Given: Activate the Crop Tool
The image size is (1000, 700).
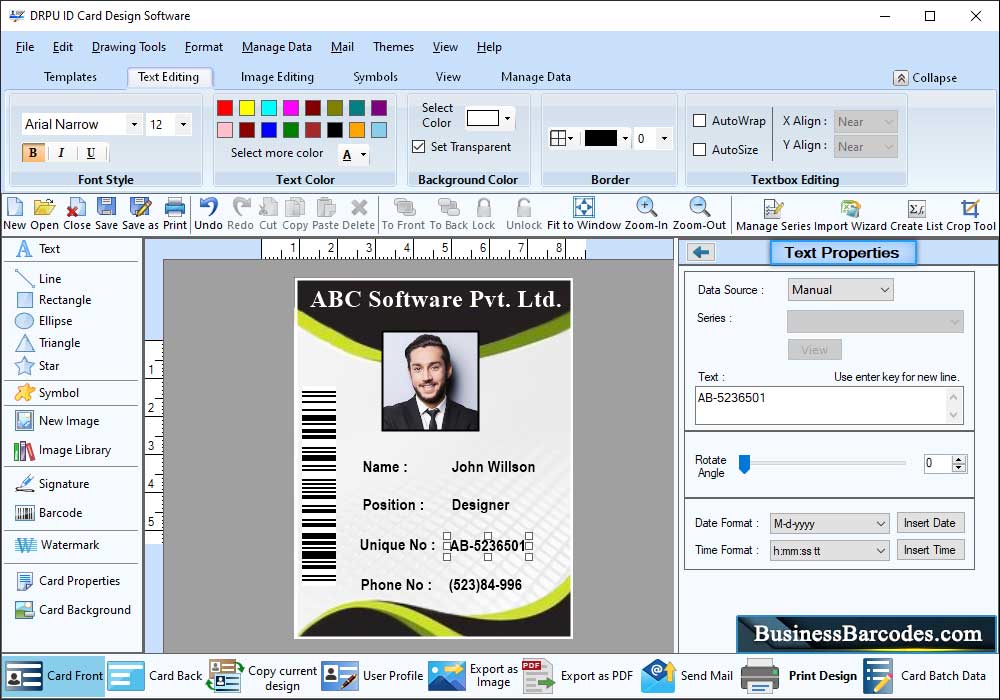Looking at the screenshot, I should 971,215.
